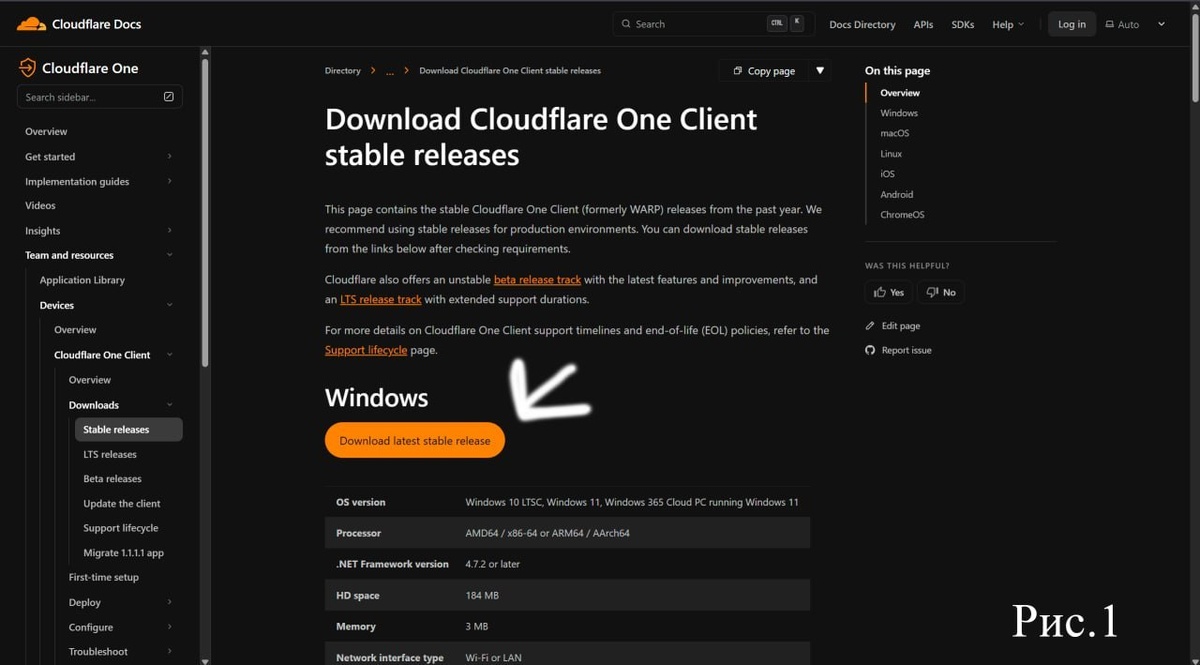The image size is (1200, 665).
Task: Select LTS releases sidebar item
Action: [110, 454]
